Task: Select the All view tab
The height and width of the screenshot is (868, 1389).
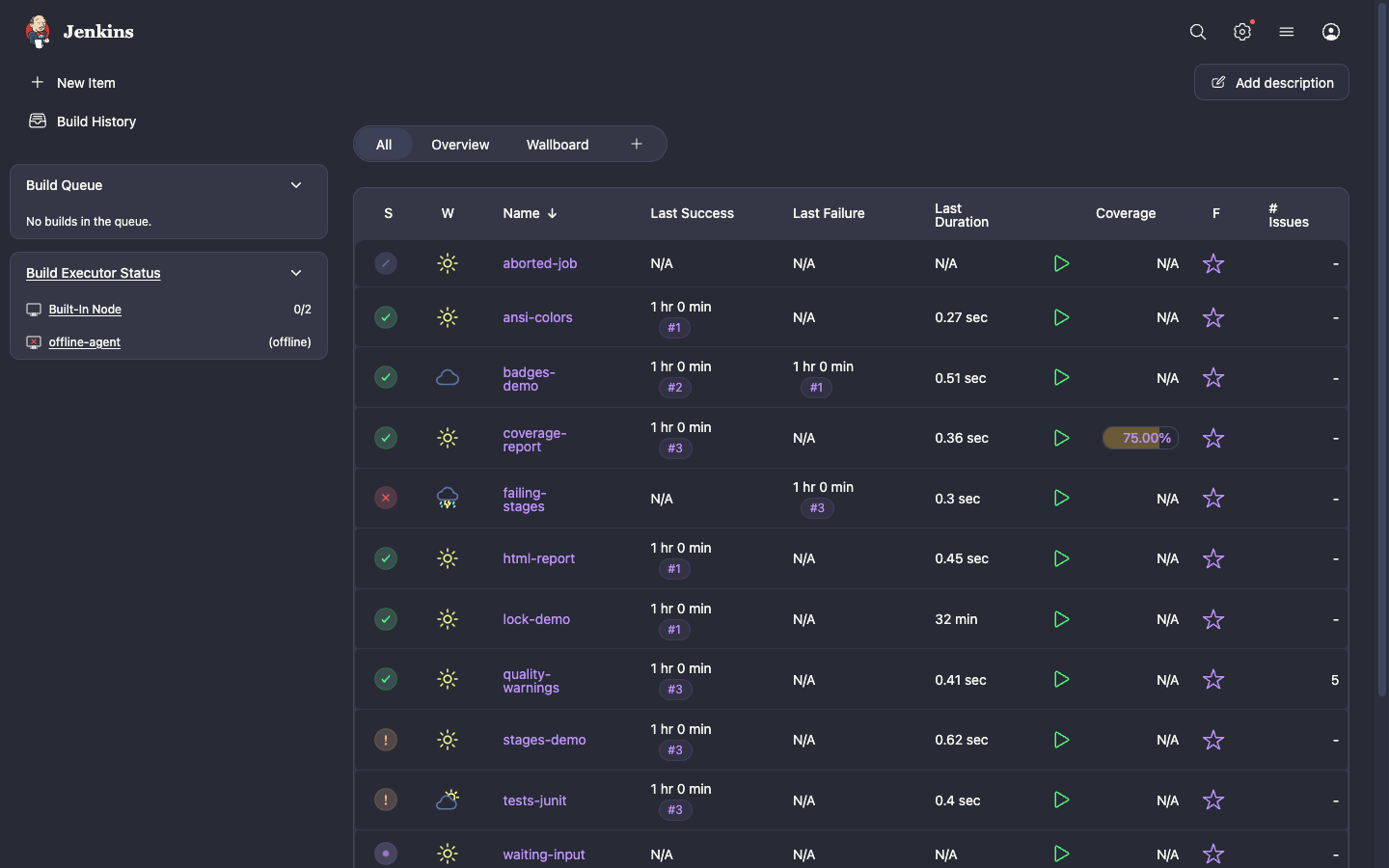Action: pyautogui.click(x=384, y=145)
